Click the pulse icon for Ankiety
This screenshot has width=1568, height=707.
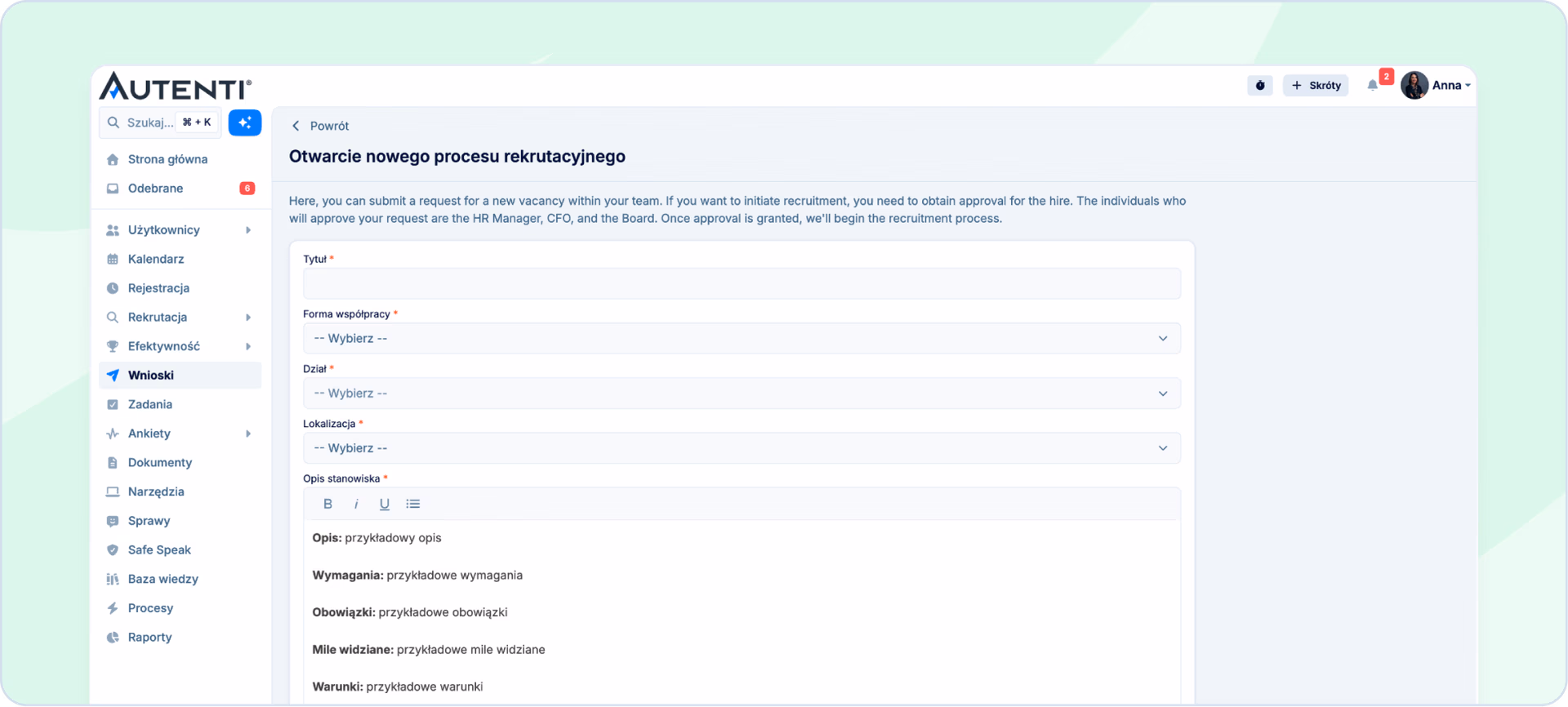[x=113, y=434]
